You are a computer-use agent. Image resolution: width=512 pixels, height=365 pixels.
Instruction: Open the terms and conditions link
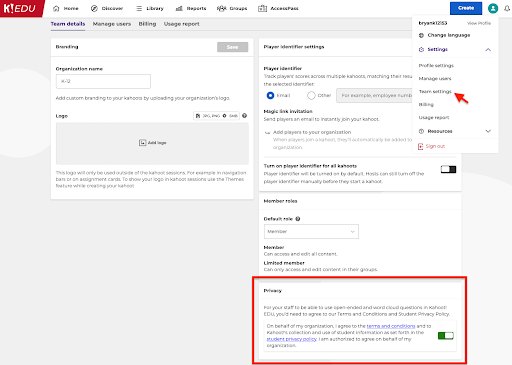pos(391,326)
